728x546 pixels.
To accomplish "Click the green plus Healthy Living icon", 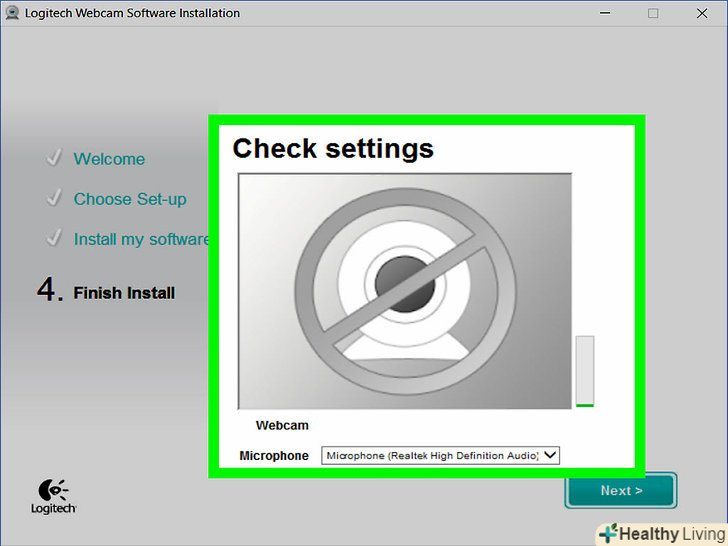I will point(607,534).
